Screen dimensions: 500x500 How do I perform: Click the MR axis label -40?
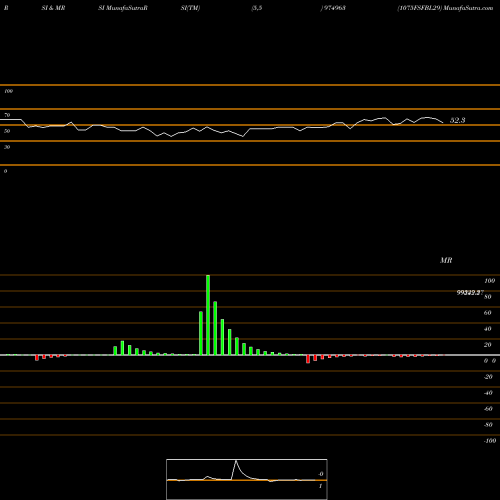click(x=488, y=393)
